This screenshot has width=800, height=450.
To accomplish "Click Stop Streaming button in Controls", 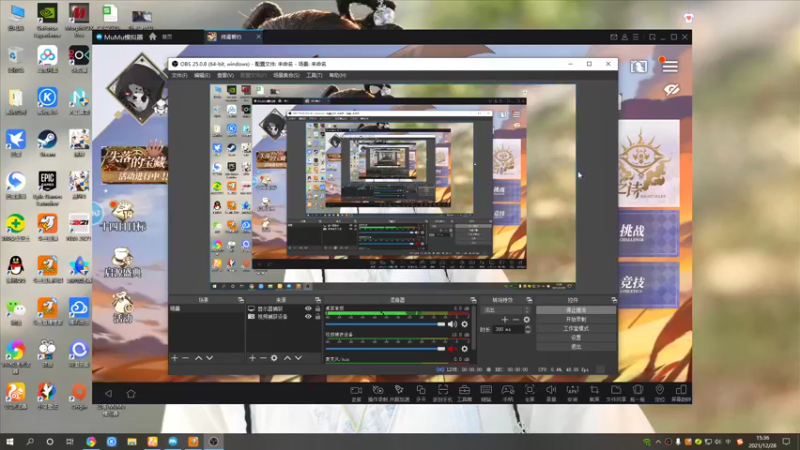I will tap(576, 310).
